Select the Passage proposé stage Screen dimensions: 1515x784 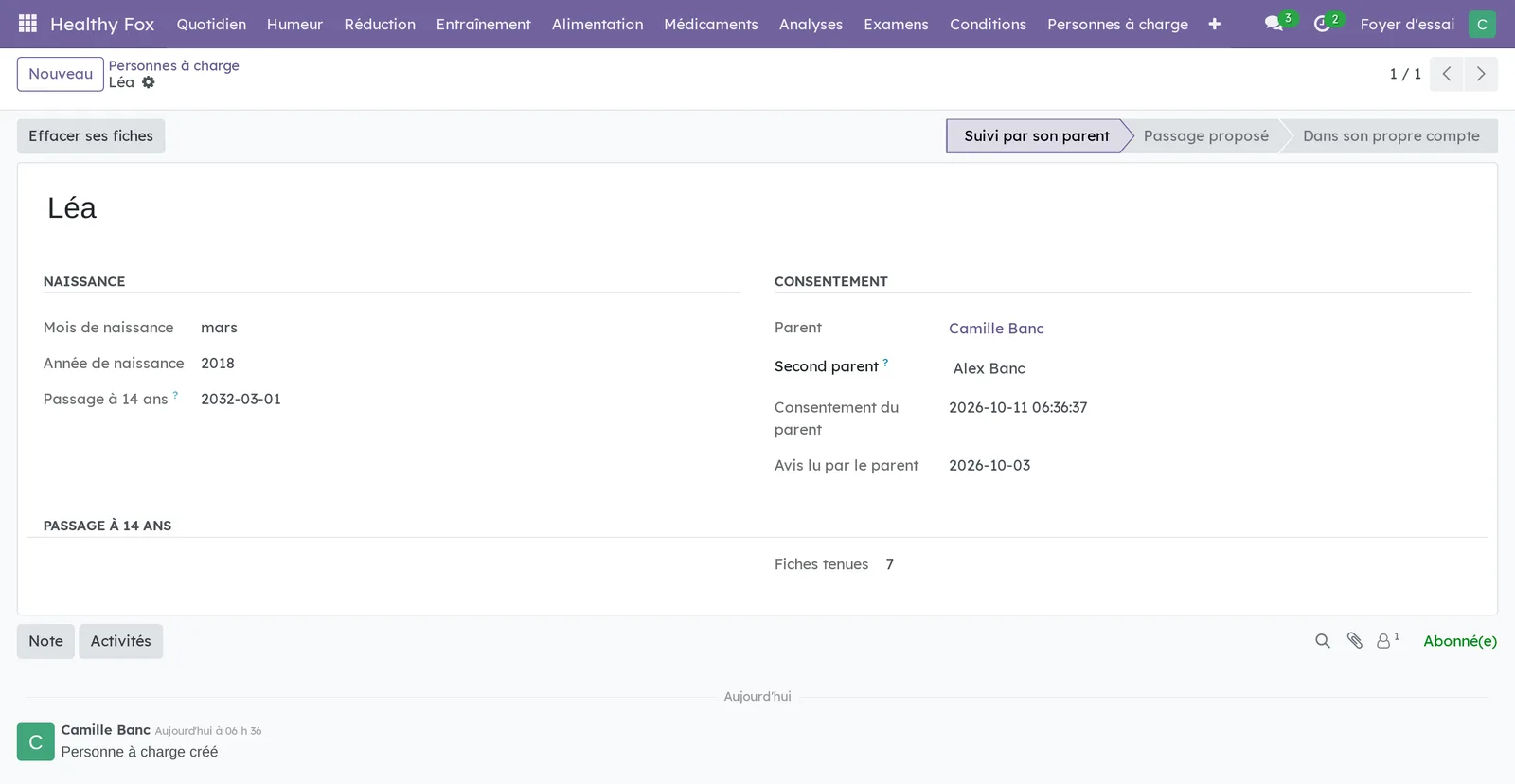pyautogui.click(x=1205, y=136)
